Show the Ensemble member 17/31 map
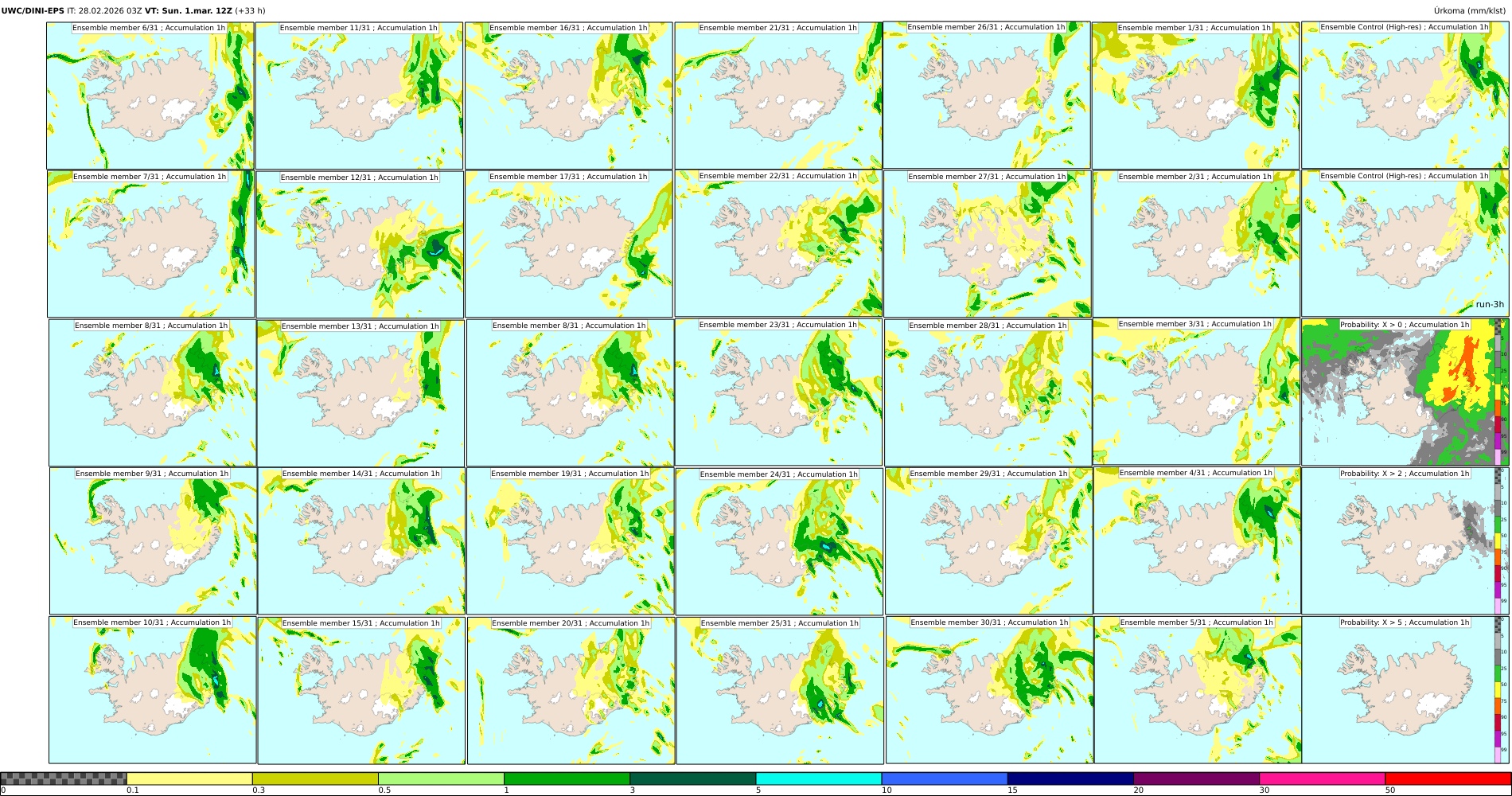The image size is (1512, 796). [569, 244]
